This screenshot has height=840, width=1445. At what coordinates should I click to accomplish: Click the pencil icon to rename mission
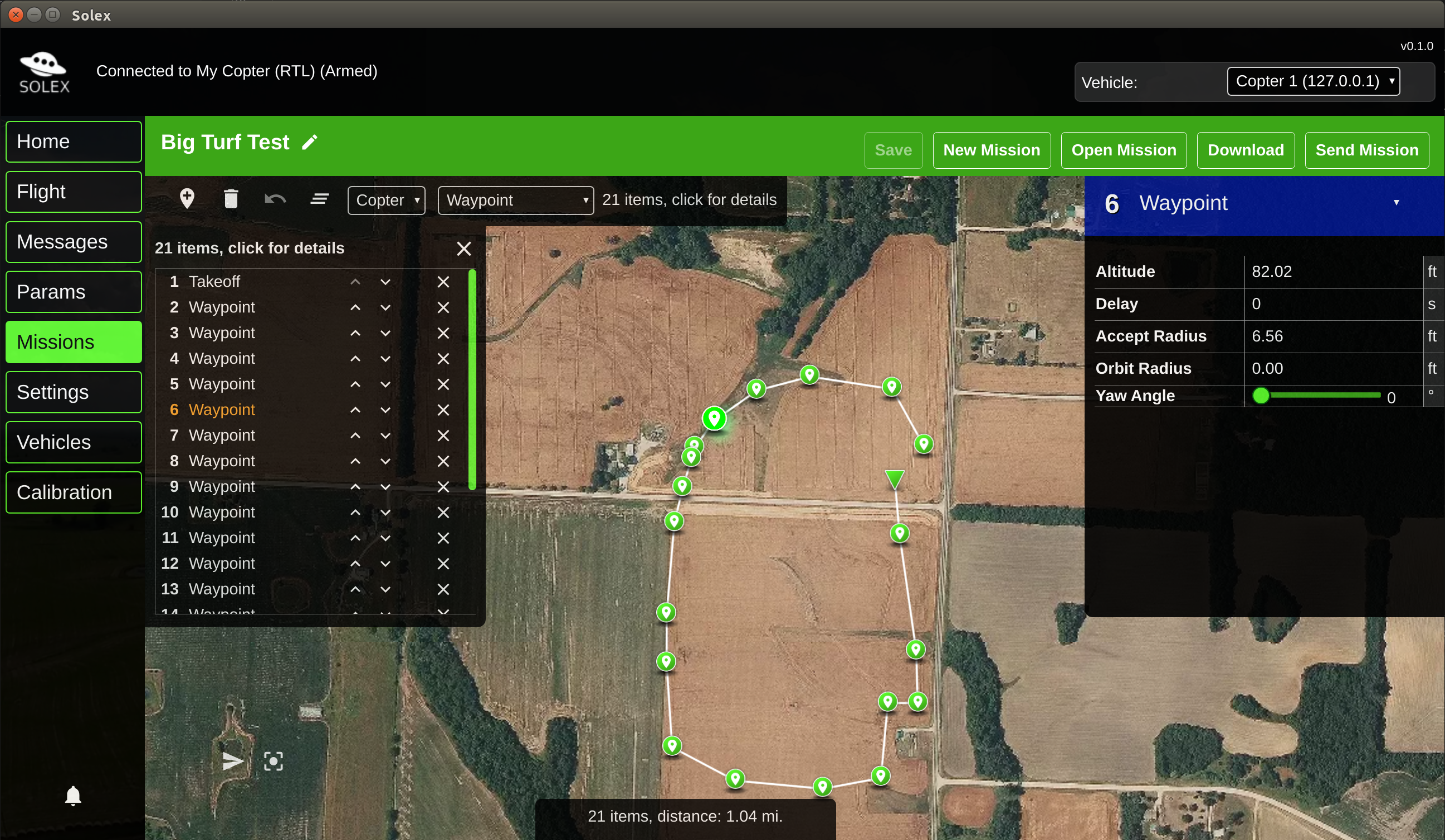310,142
